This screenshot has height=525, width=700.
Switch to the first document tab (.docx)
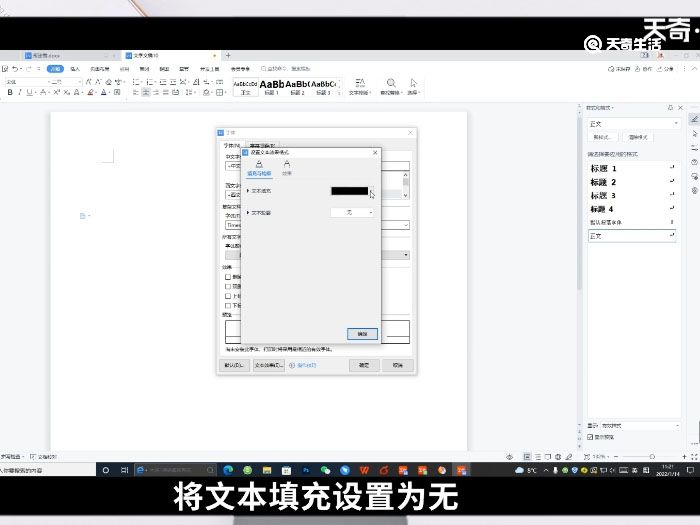point(67,56)
